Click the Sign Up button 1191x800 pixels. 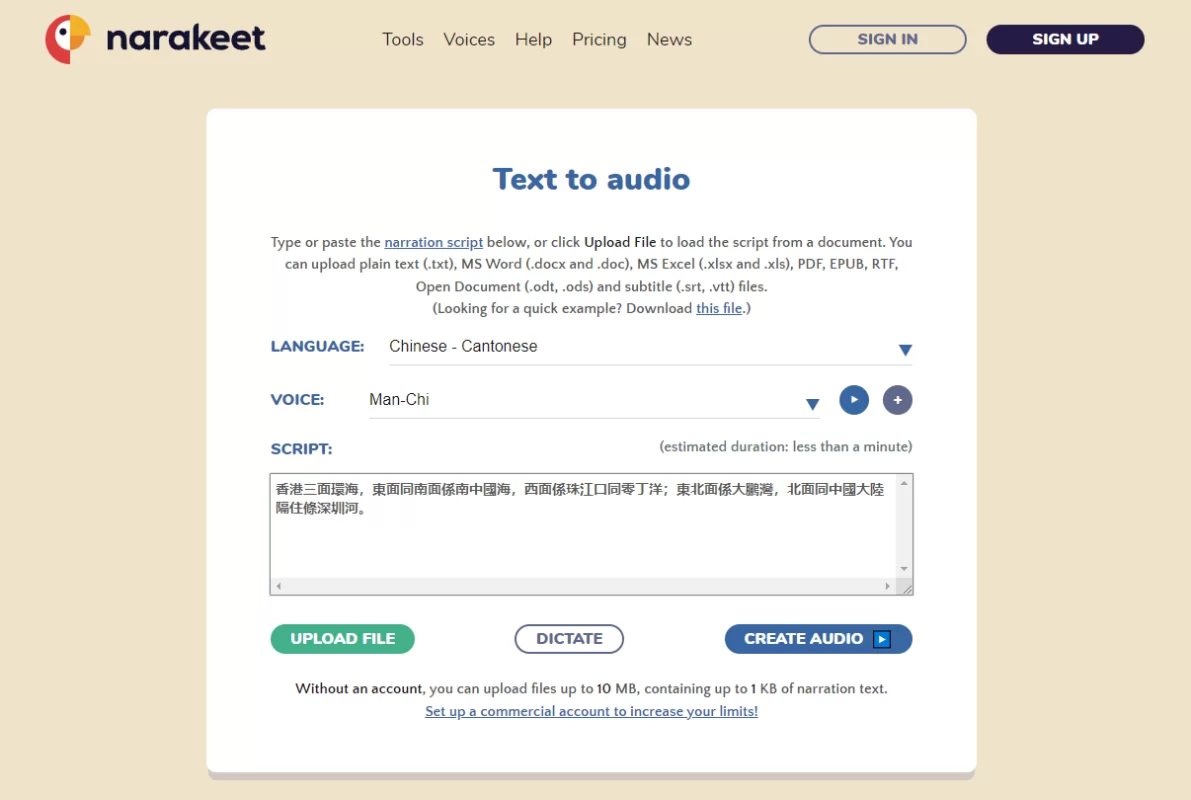pyautogui.click(x=1065, y=40)
